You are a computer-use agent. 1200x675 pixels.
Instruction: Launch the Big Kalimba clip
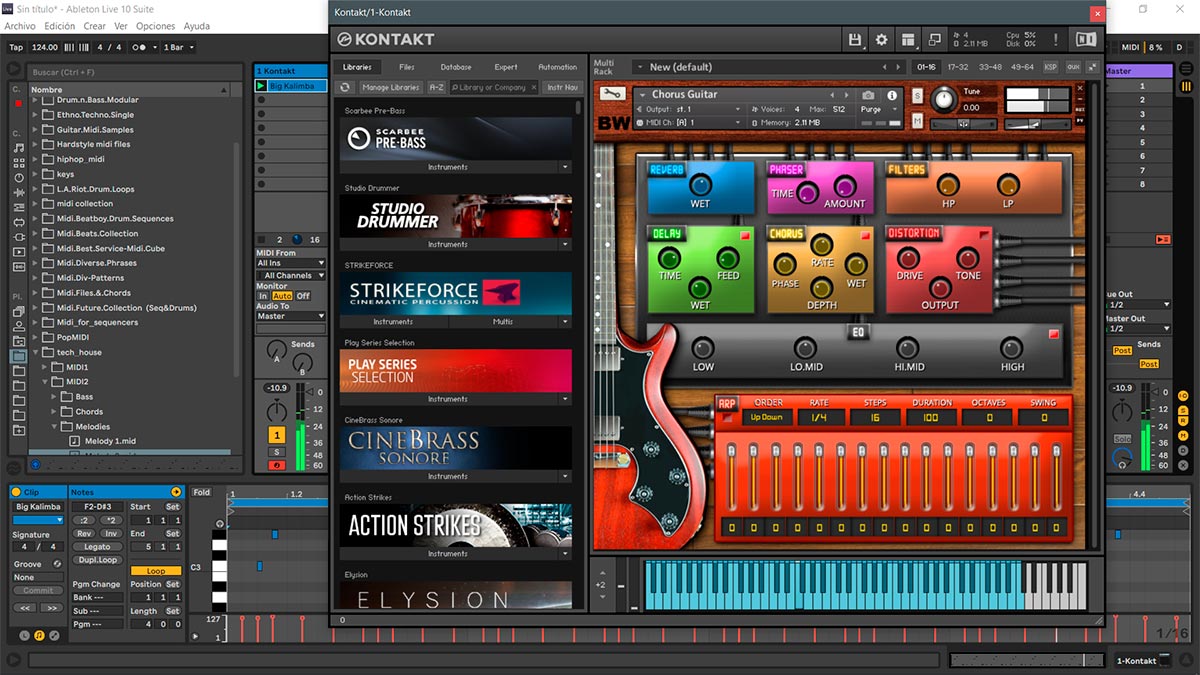pos(261,86)
